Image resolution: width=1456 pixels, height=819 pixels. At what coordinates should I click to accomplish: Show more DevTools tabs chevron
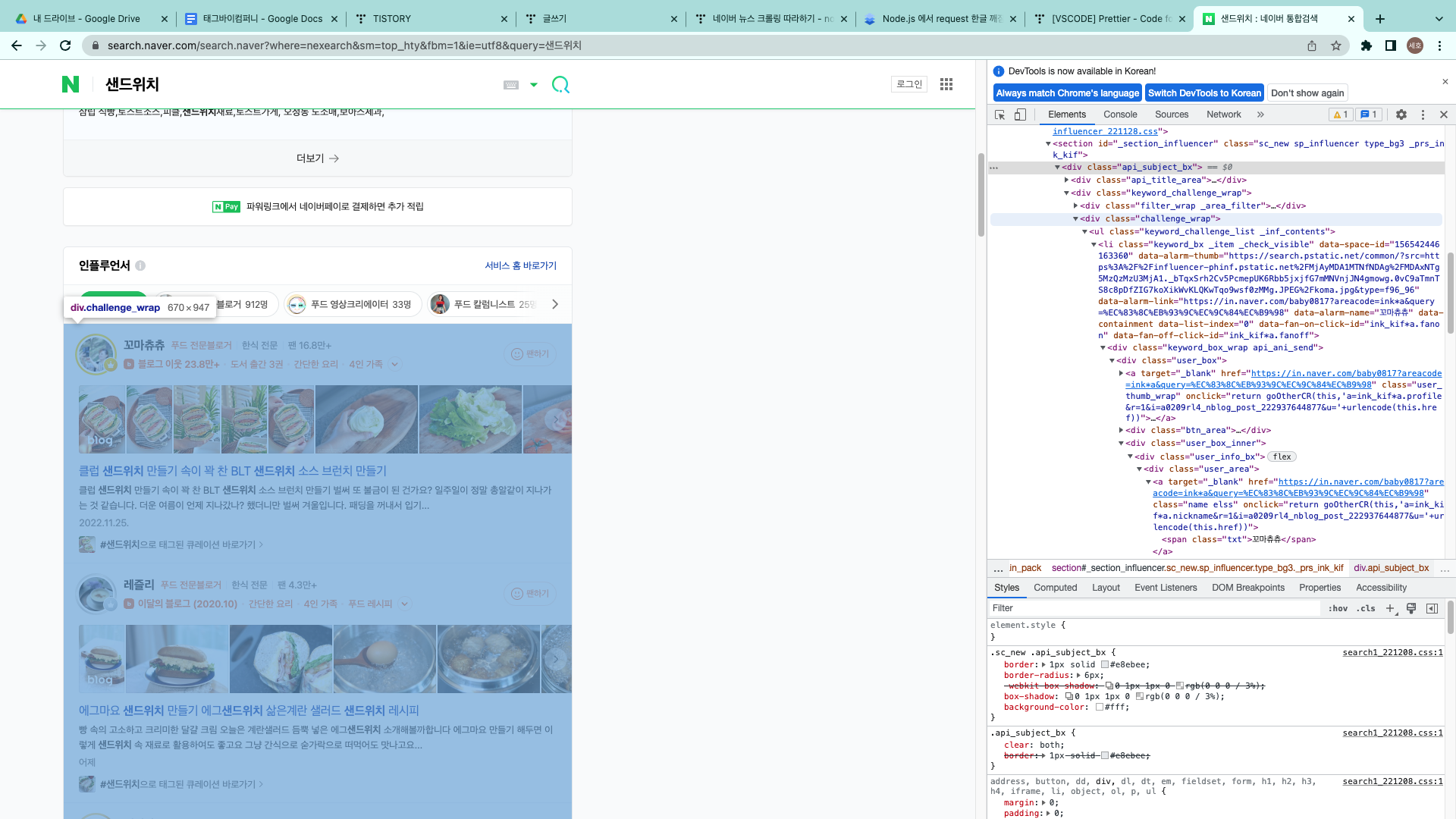pos(1260,115)
